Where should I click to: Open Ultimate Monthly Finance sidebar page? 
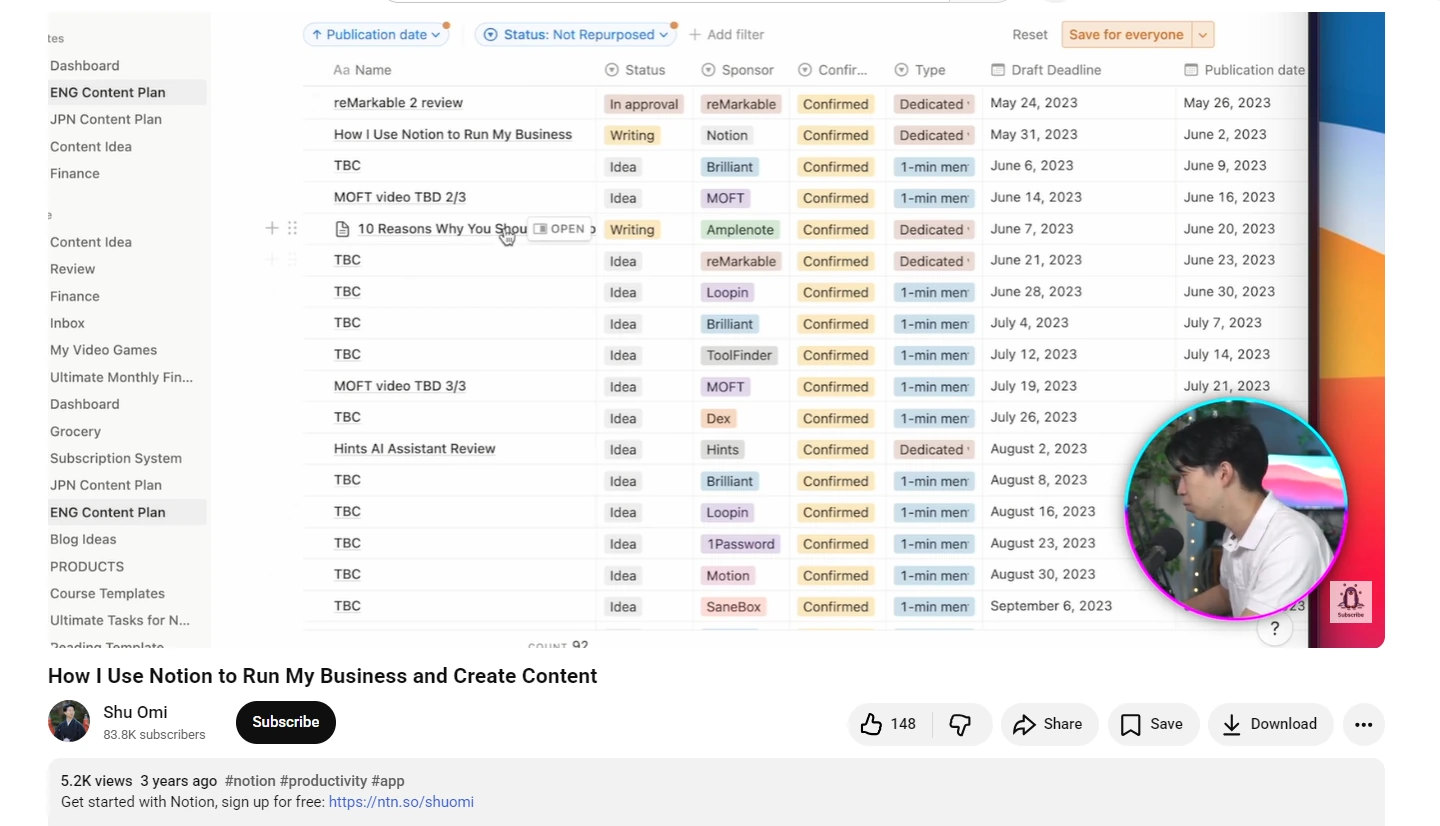(x=122, y=377)
